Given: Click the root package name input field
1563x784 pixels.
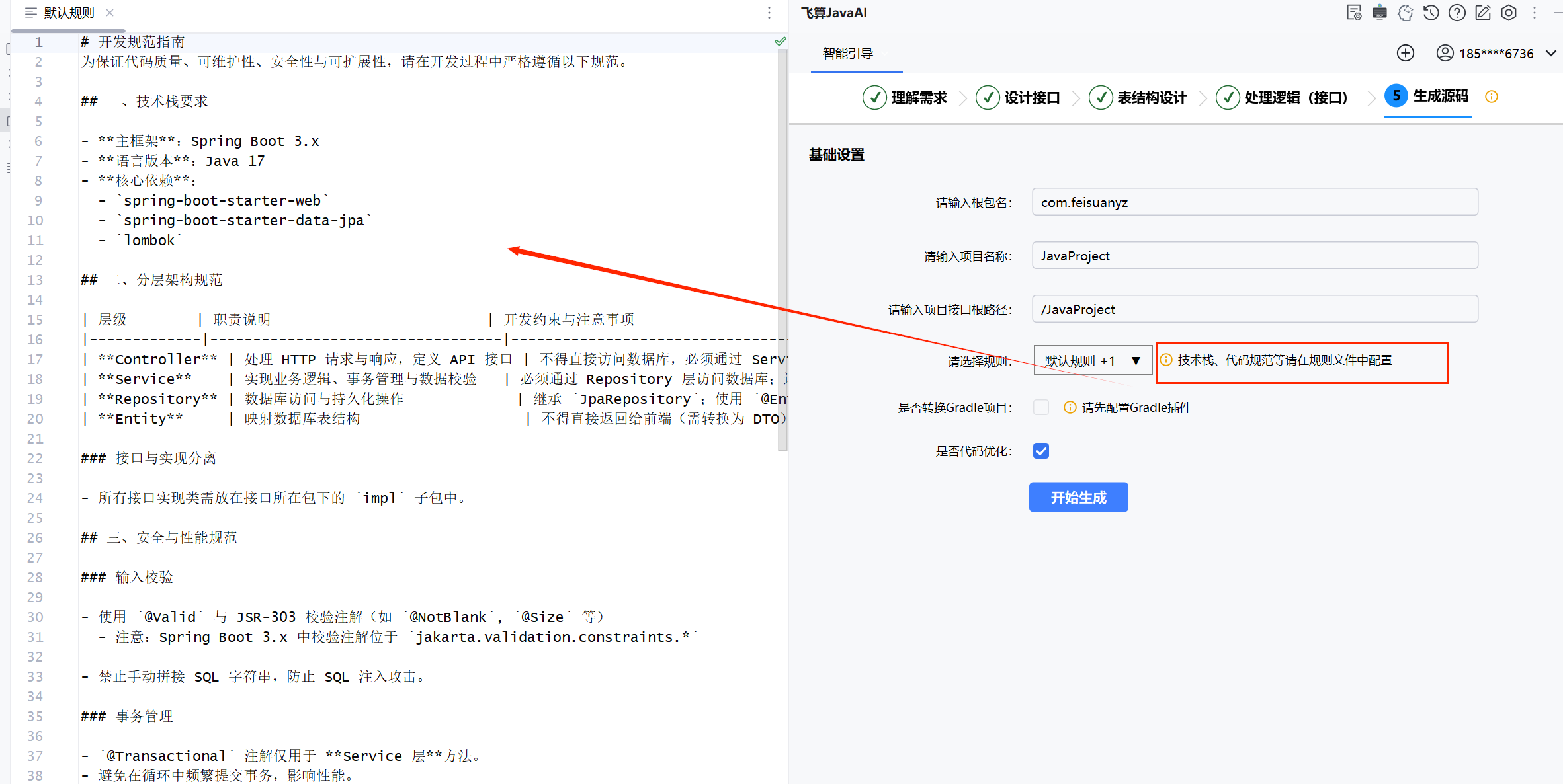Looking at the screenshot, I should 1254,202.
